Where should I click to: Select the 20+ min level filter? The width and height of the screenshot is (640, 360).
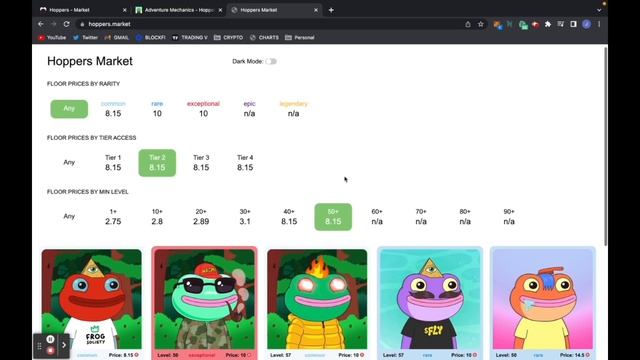[201, 216]
